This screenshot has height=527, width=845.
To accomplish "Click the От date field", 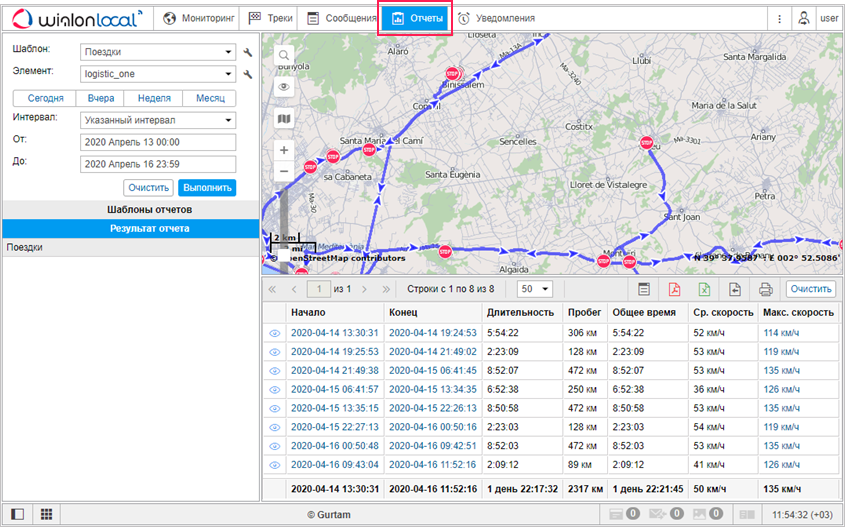I will tap(157, 142).
